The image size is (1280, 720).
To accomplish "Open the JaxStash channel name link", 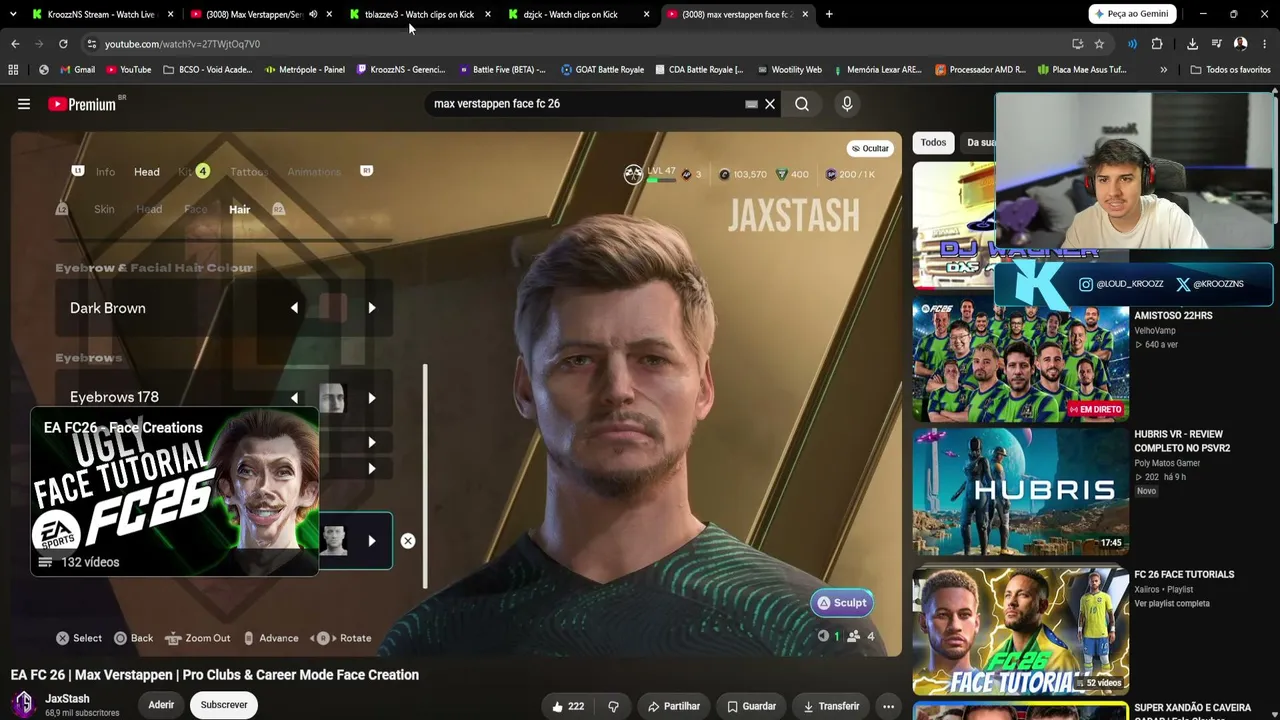I will (x=67, y=699).
